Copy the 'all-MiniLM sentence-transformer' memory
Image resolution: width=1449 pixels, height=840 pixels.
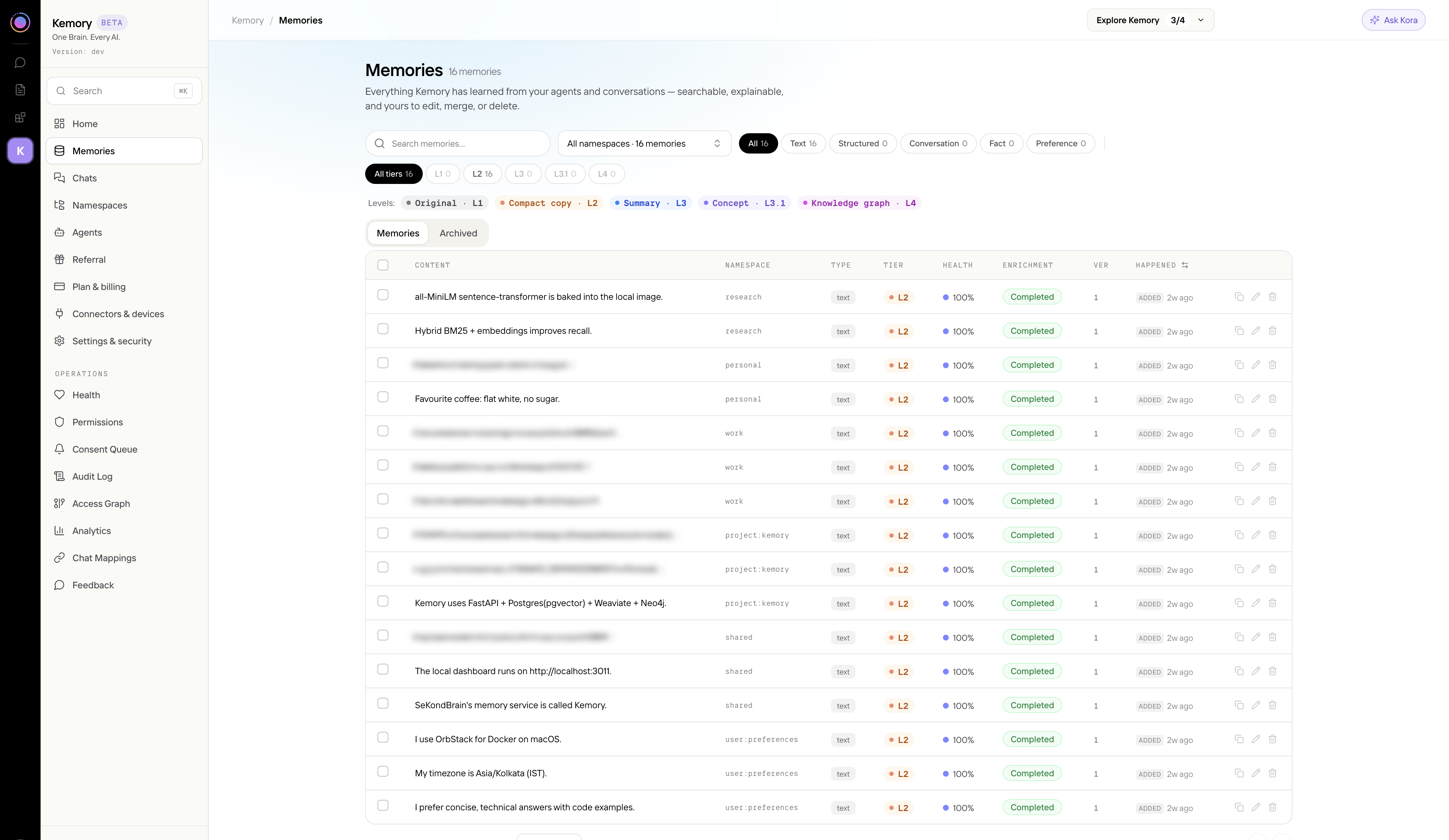(1239, 297)
